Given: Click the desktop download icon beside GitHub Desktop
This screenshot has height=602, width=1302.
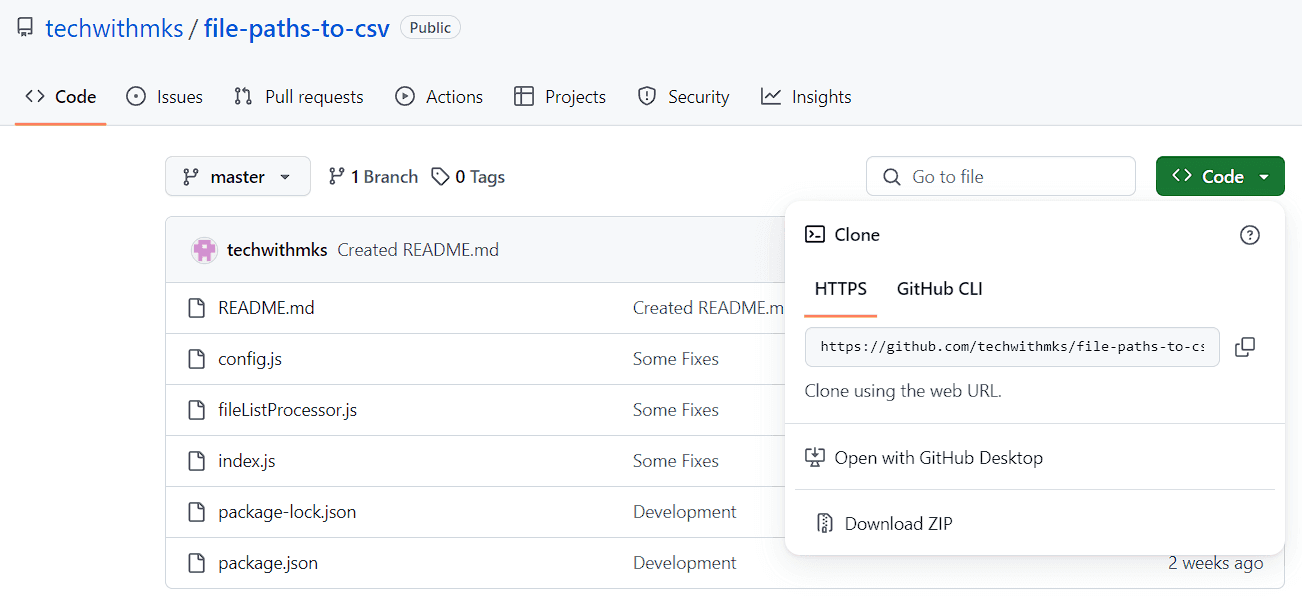Looking at the screenshot, I should tap(815, 458).
